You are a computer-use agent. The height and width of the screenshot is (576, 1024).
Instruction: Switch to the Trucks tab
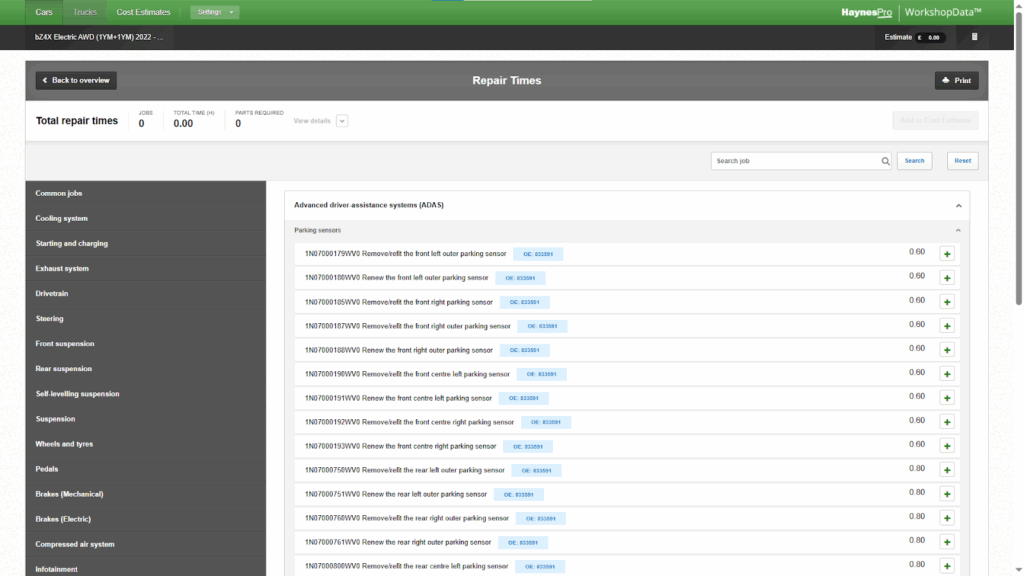click(86, 12)
